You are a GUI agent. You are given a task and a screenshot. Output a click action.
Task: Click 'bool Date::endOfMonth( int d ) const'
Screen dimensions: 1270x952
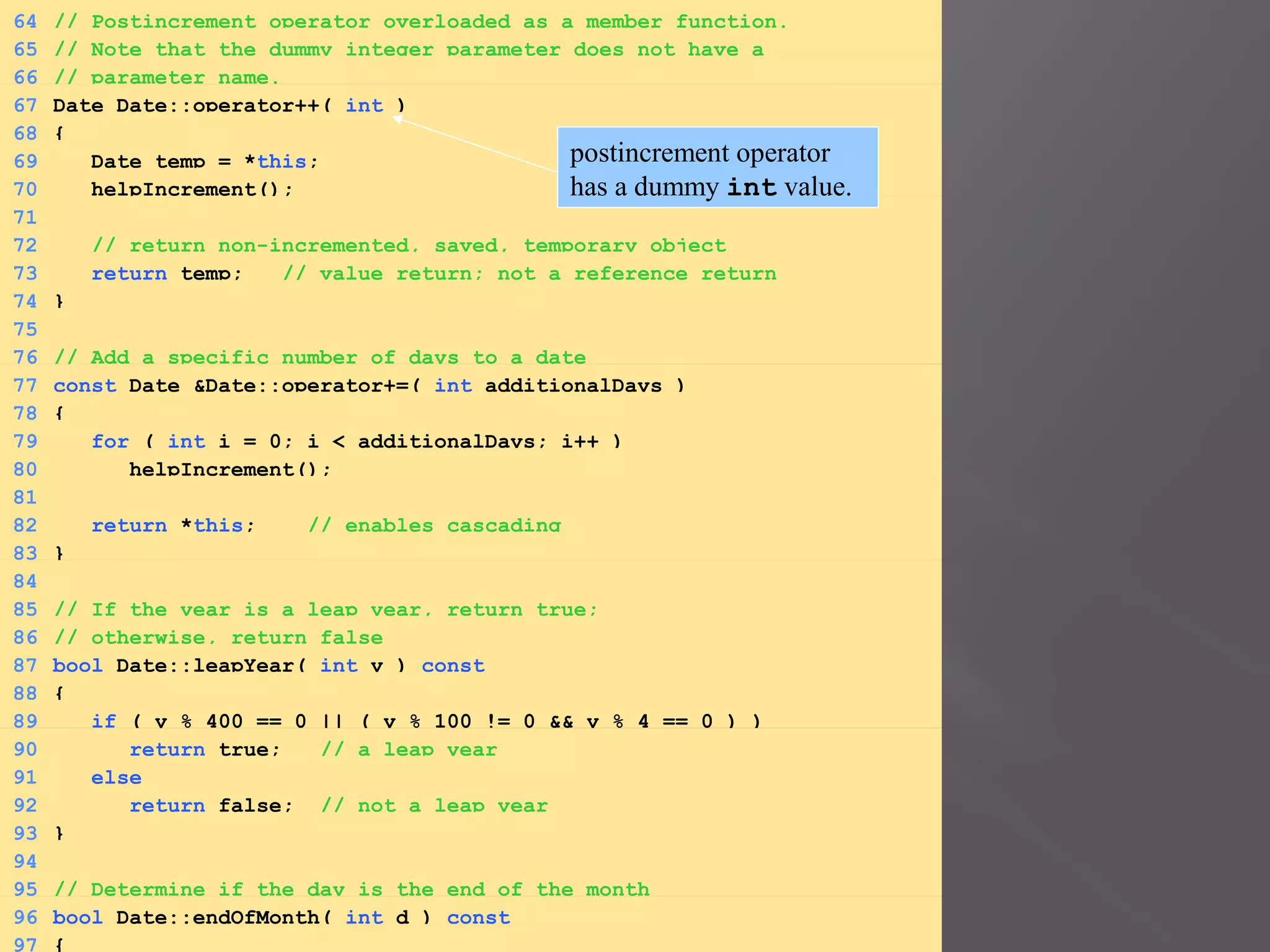[x=282, y=917]
